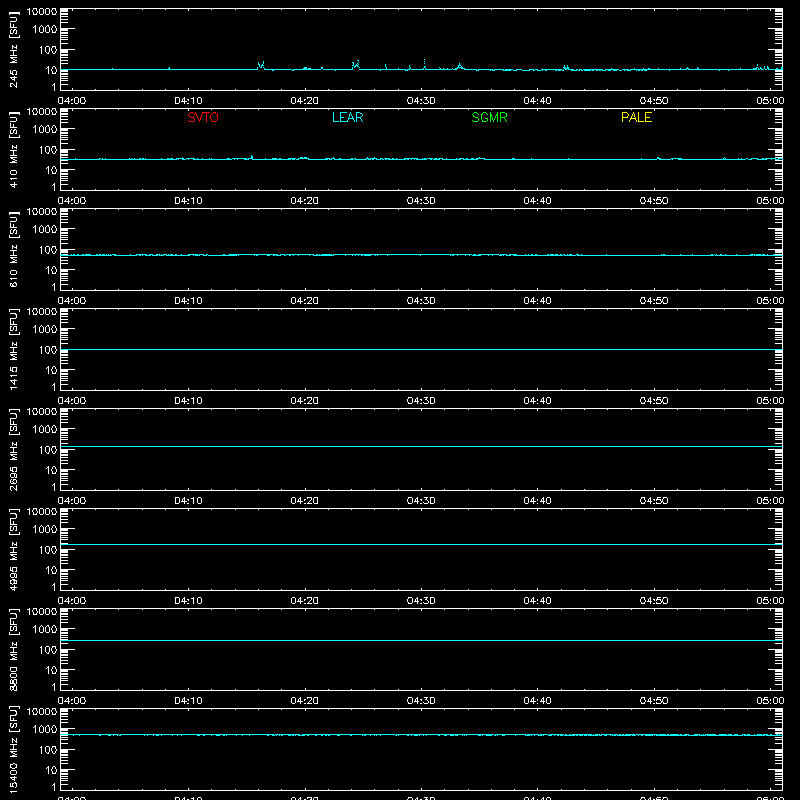Select the 610 MHz [SFU] axis title

pyautogui.click(x=13, y=249)
